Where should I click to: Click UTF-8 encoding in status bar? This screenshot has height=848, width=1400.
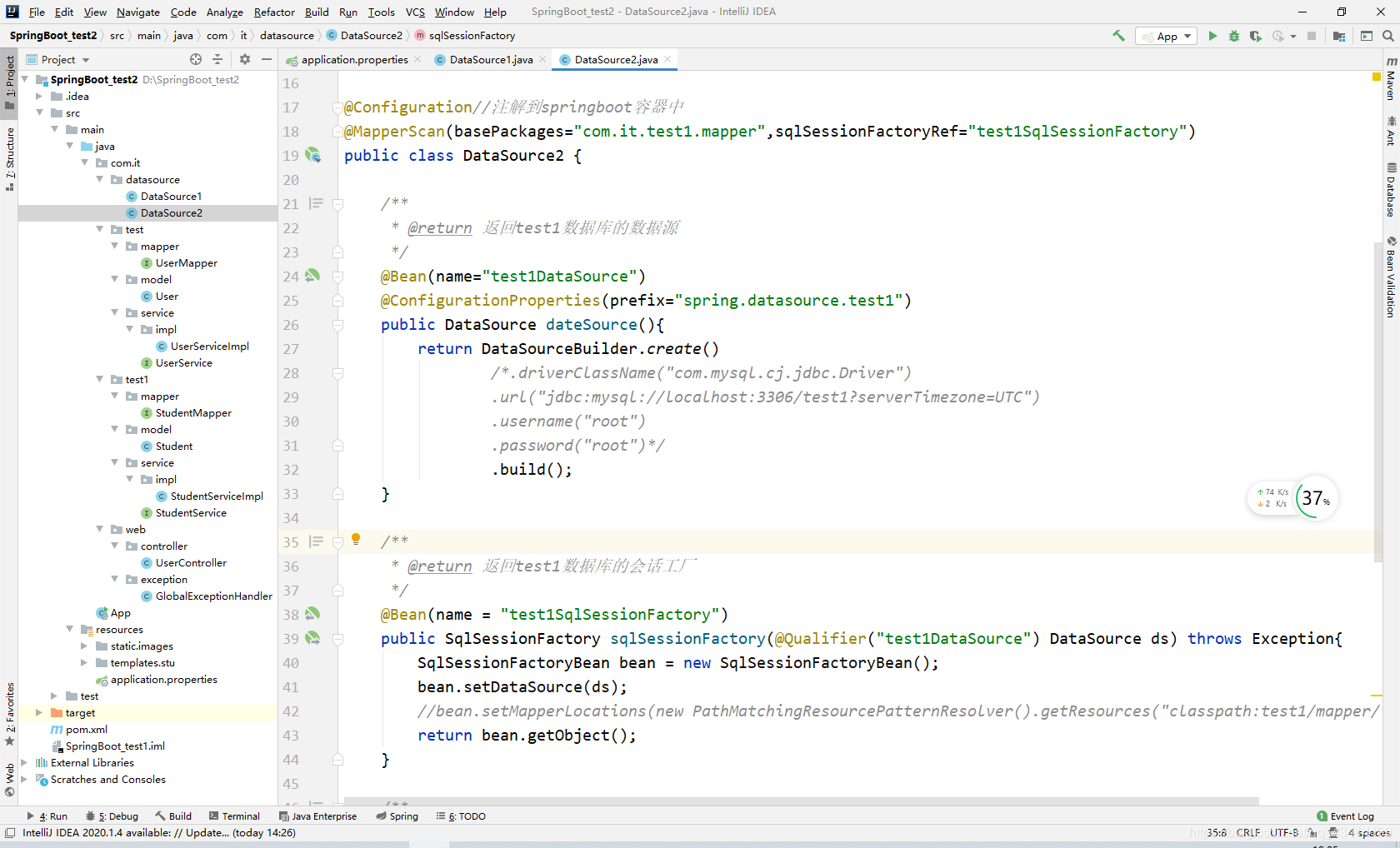(1284, 833)
